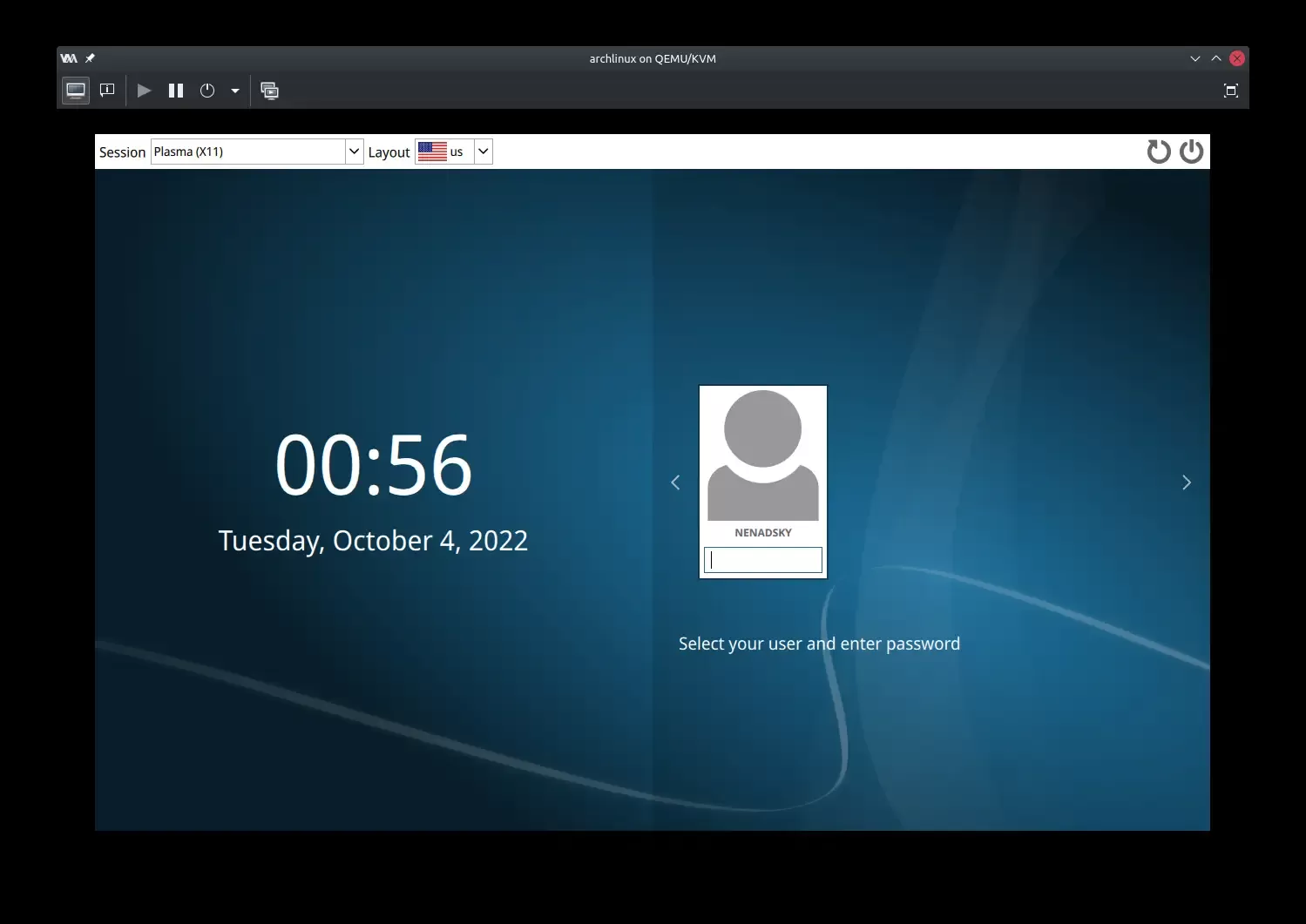Expand the shutdown options dropdown arrow

(235, 91)
